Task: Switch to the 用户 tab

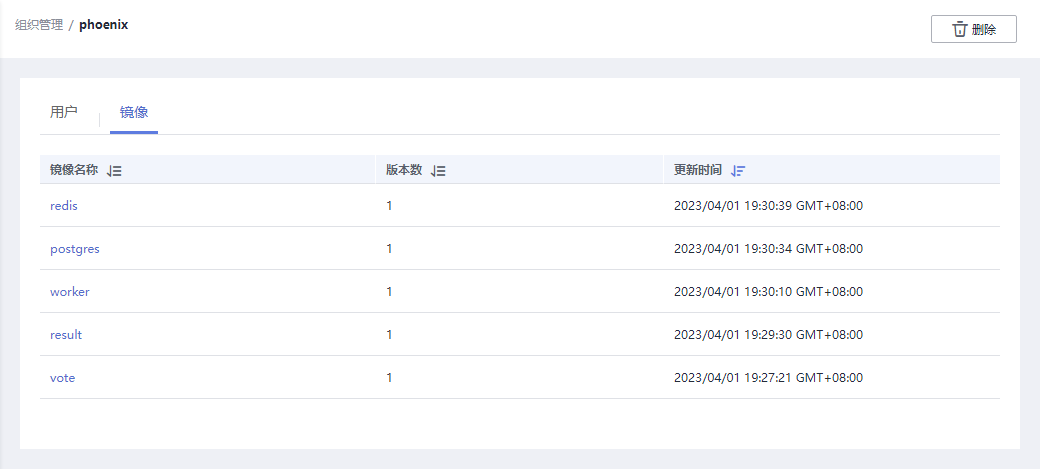Action: [64, 112]
